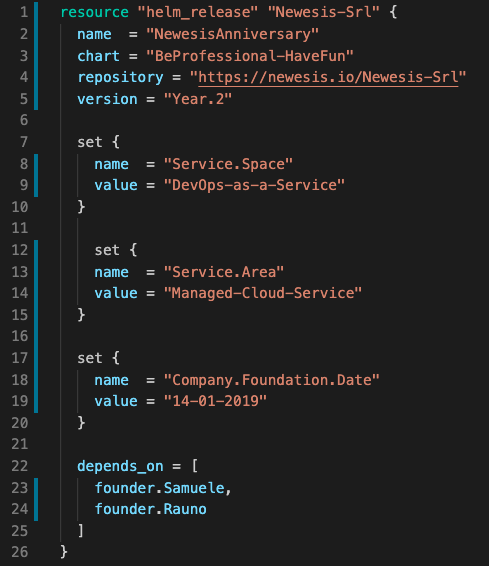This screenshot has width=489, height=566.
Task: Click the string "Year.2"
Action: click(x=198, y=99)
